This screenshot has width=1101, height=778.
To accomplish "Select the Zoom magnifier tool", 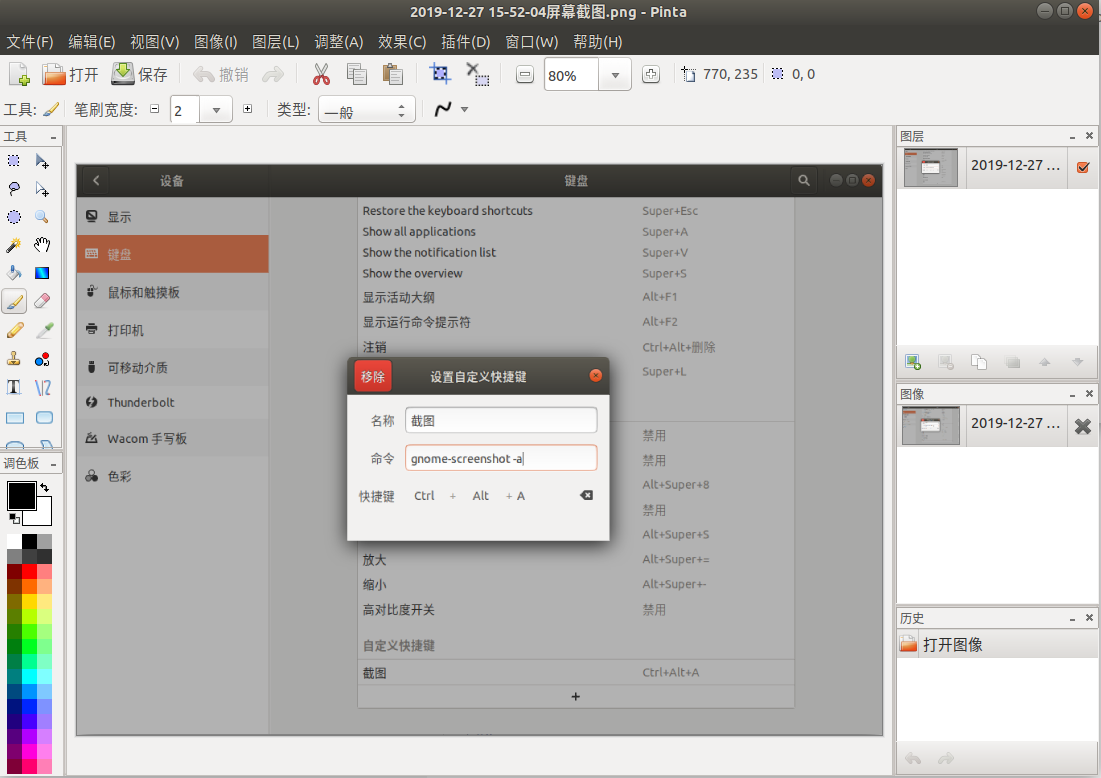I will tap(42, 217).
